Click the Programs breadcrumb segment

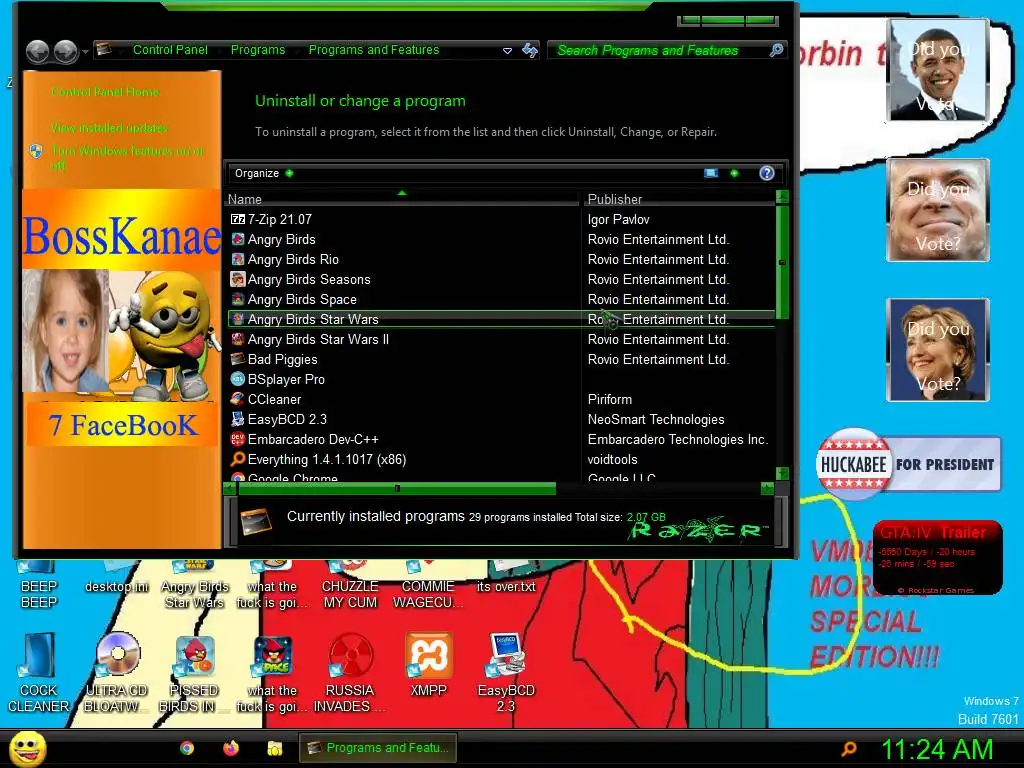[258, 50]
